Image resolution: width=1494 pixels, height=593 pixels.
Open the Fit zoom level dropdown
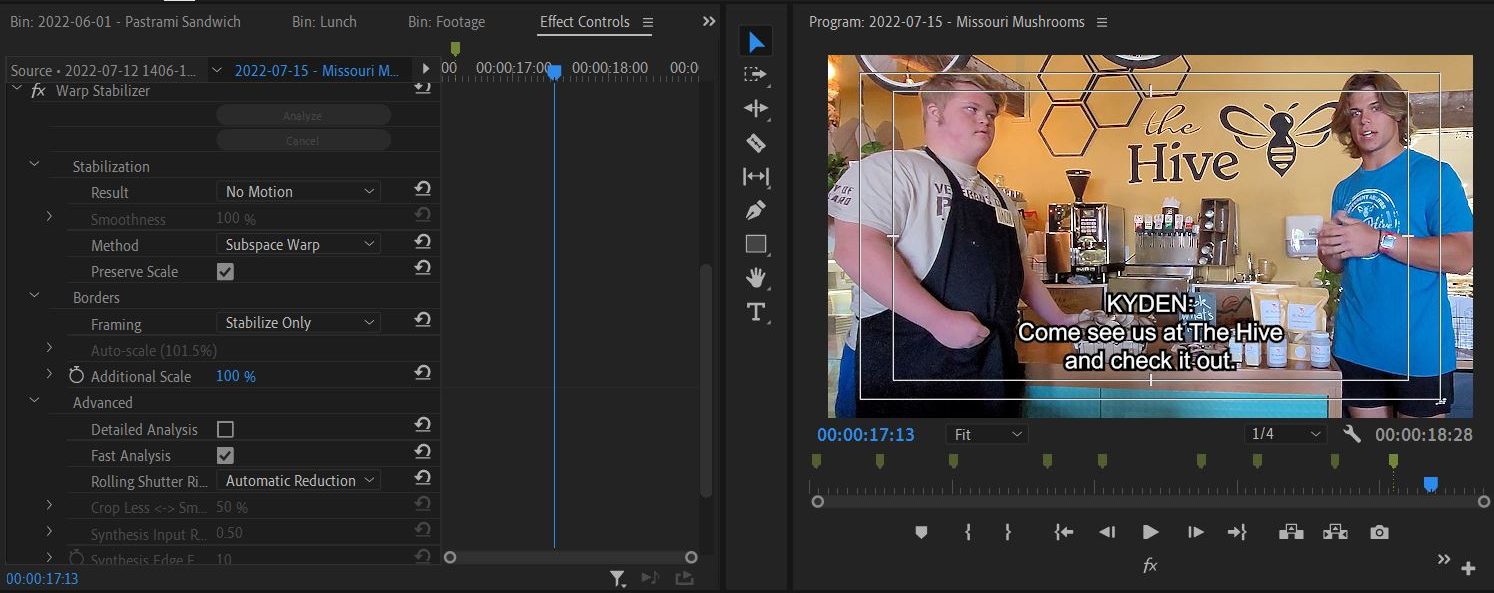pyautogui.click(x=987, y=434)
